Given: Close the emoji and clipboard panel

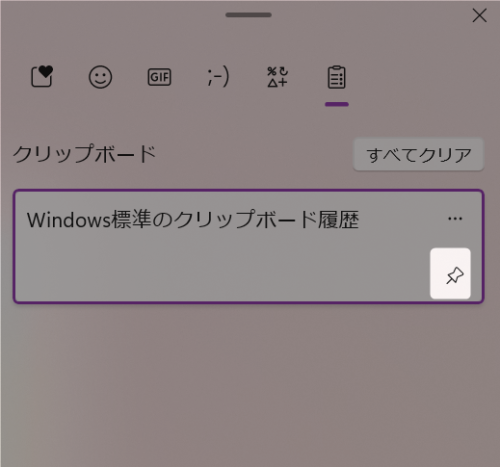Looking at the screenshot, I should [479, 16].
